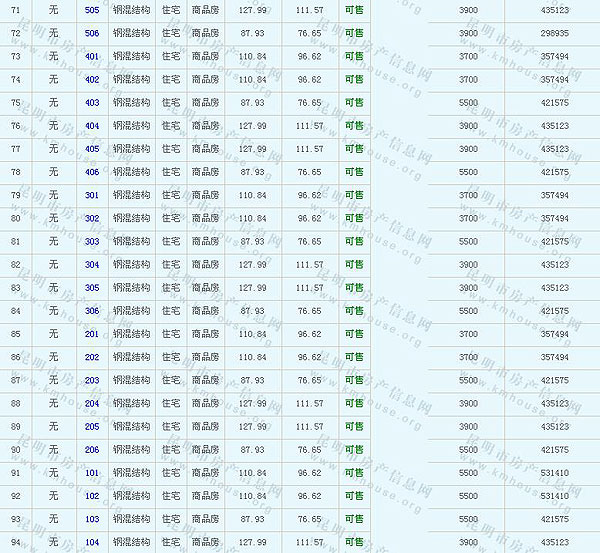The image size is (600, 553).
Task: Open the 302 room link
Action: pyautogui.click(x=92, y=218)
